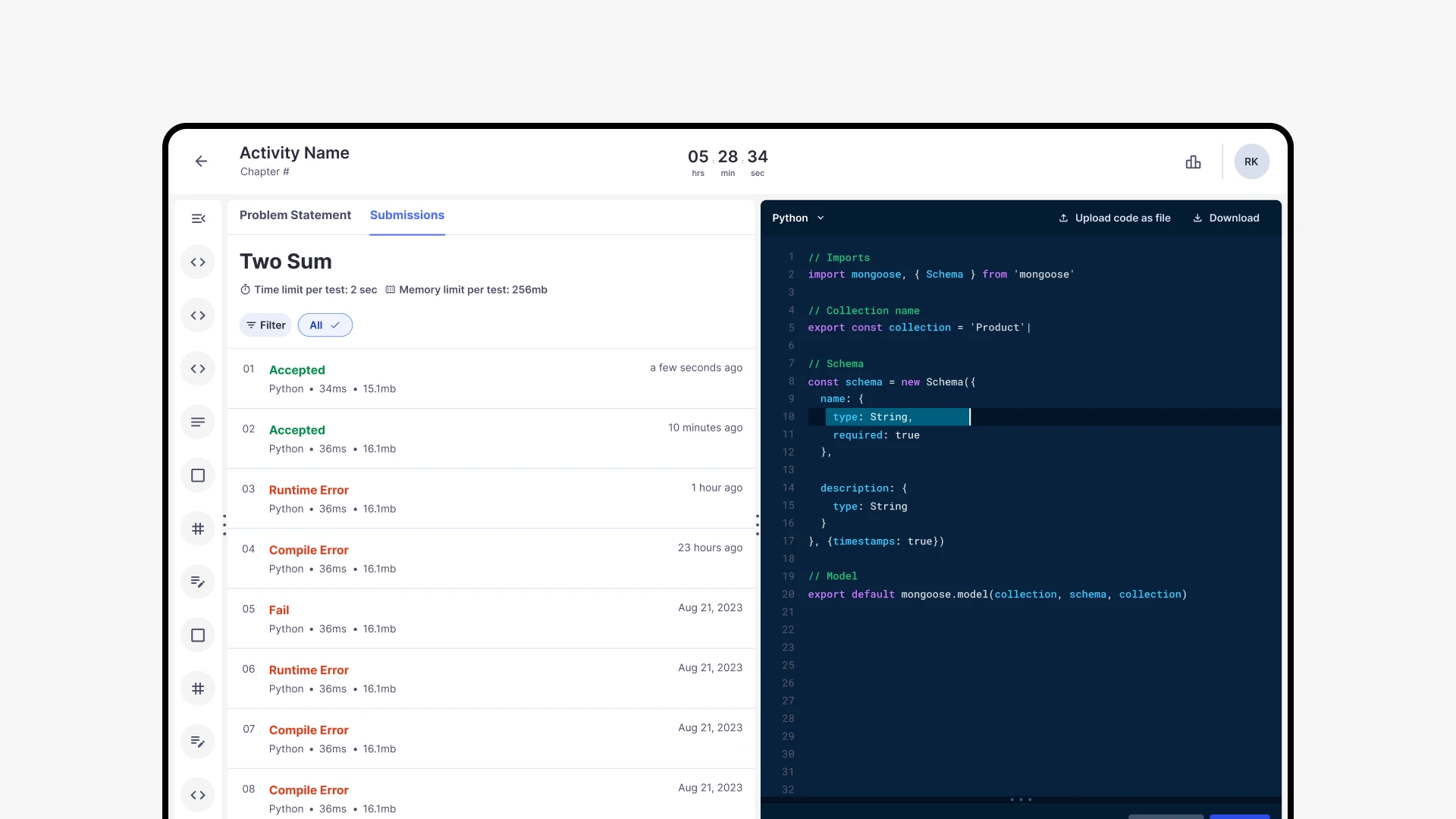Viewport: 1456px width, 819px height.
Task: Toggle the All filter chip
Action: pos(325,325)
